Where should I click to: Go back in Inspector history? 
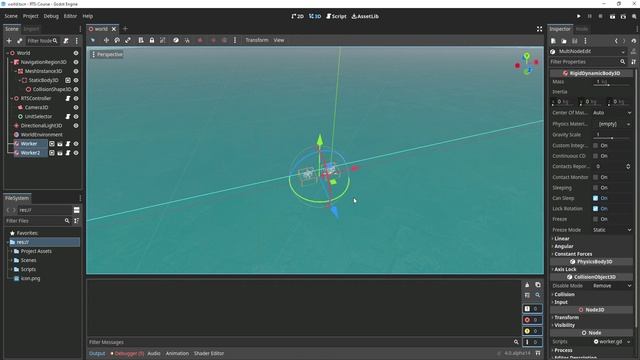click(x=616, y=41)
